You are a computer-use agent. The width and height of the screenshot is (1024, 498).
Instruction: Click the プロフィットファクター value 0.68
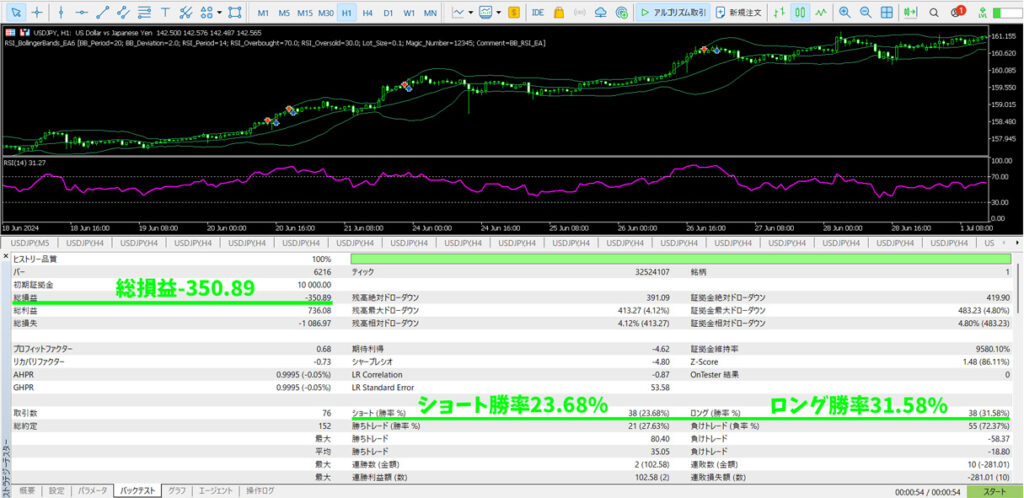click(x=325, y=349)
